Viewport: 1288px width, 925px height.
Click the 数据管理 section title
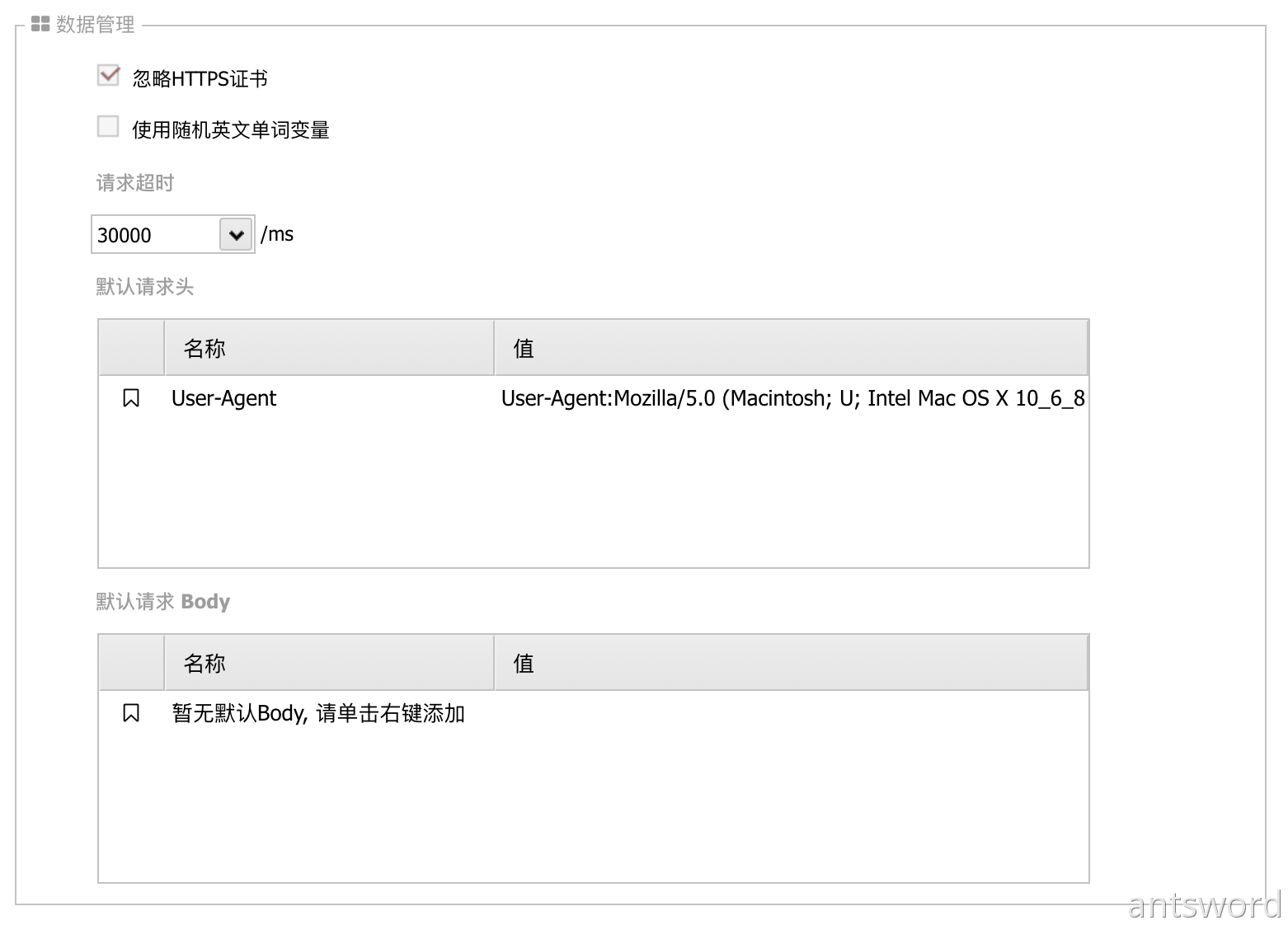point(96,25)
